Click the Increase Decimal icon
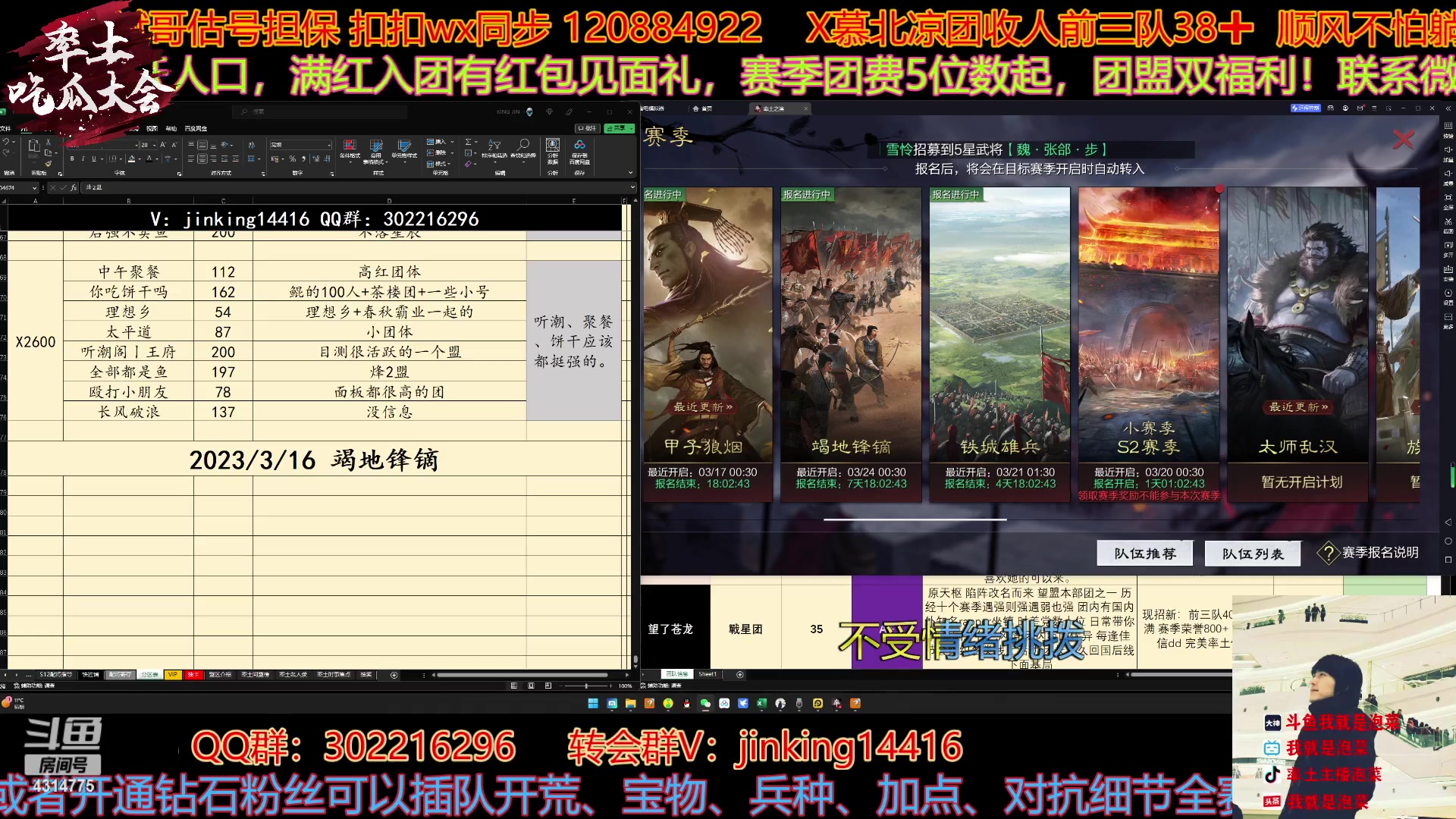 tap(315, 158)
